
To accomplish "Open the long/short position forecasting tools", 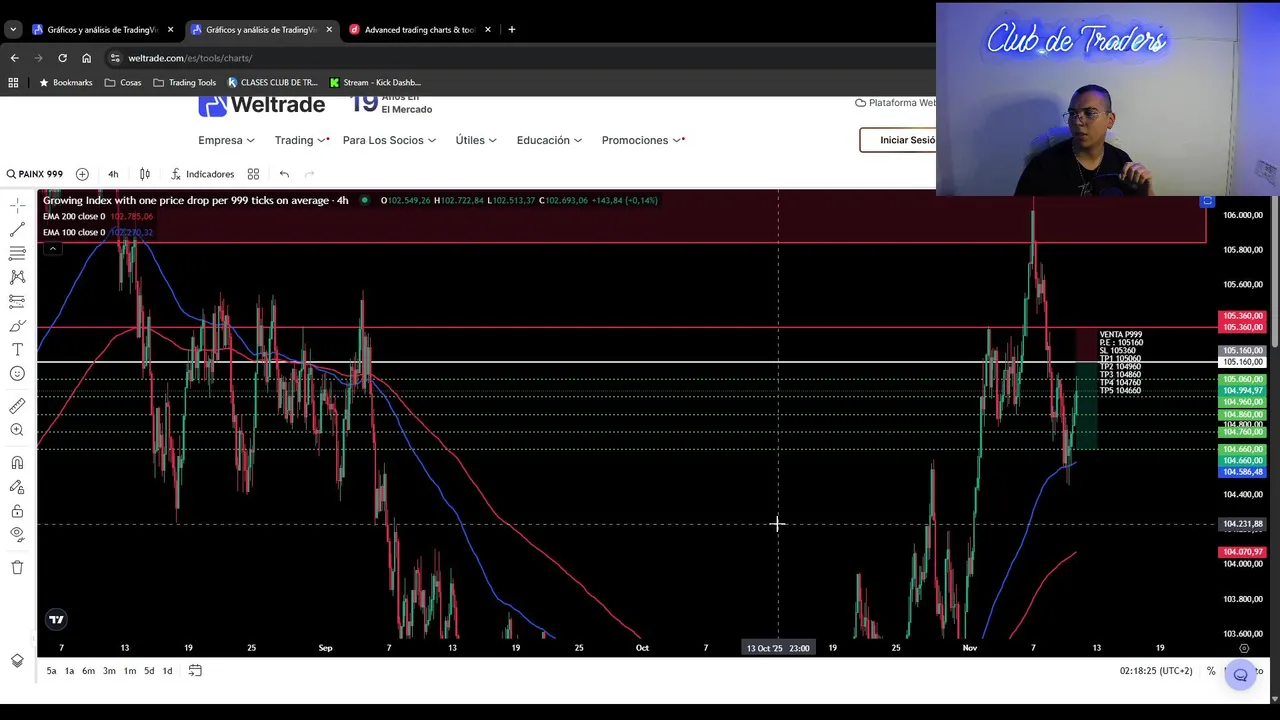I will (x=17, y=301).
